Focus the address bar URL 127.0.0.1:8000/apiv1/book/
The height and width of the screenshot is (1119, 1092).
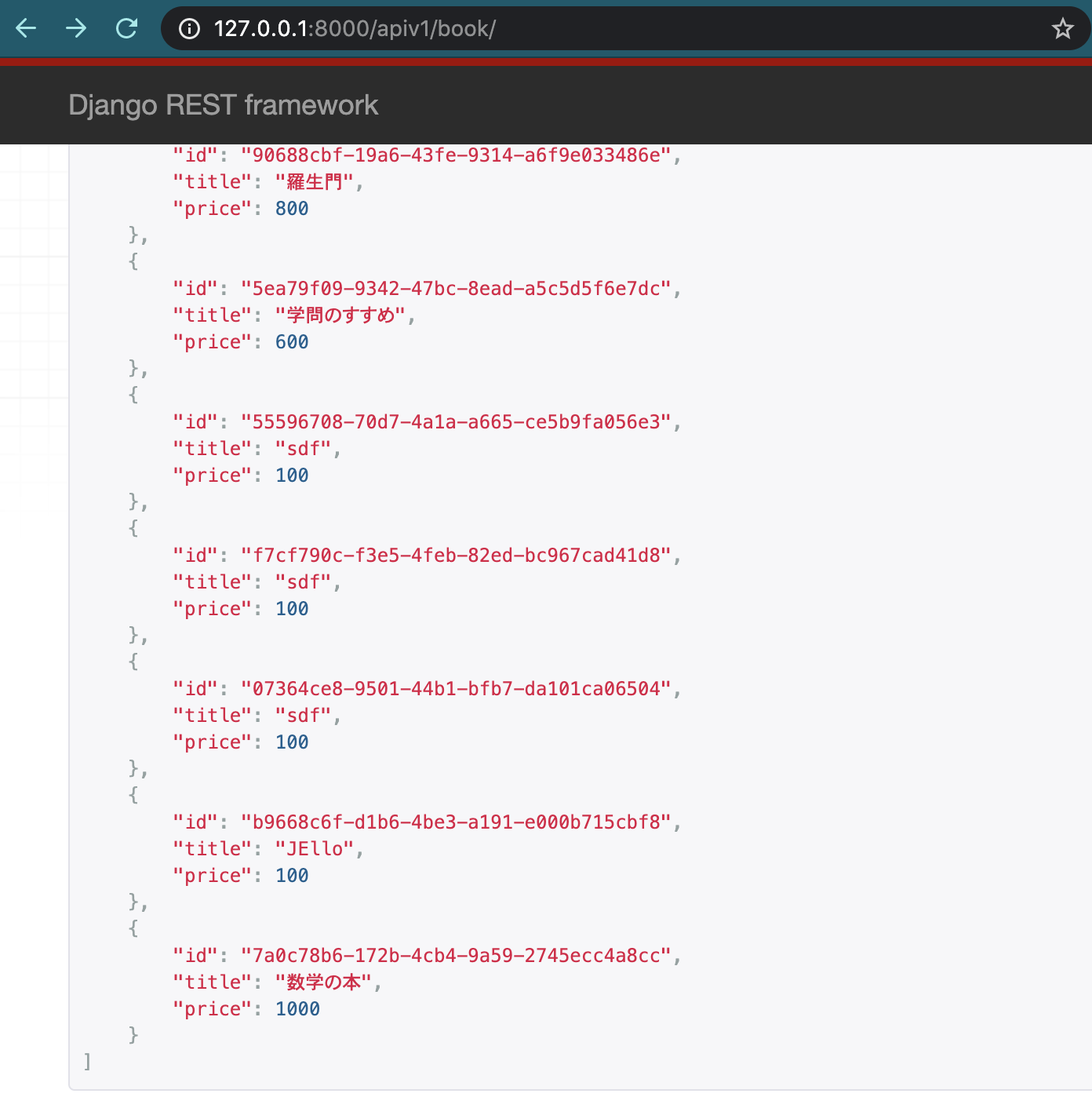(x=355, y=29)
